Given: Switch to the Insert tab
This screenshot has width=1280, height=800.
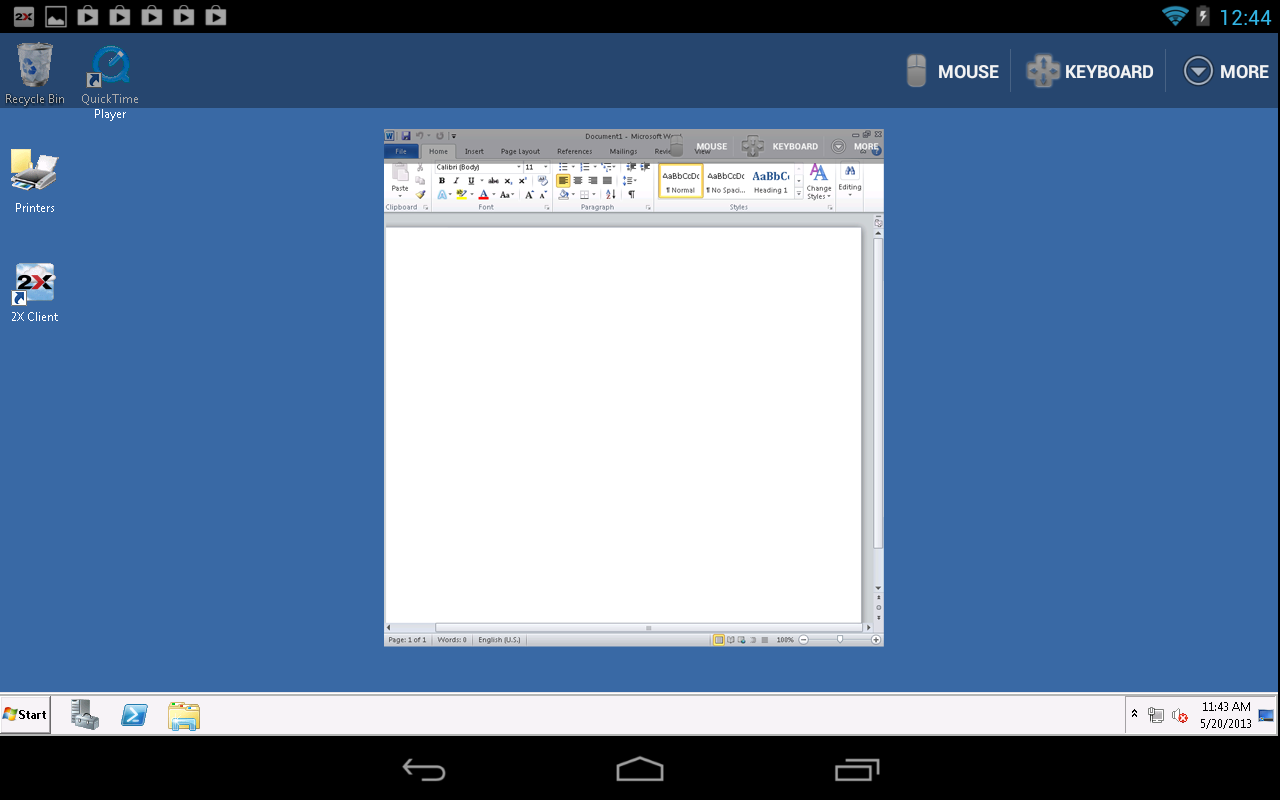Looking at the screenshot, I should pyautogui.click(x=474, y=151).
